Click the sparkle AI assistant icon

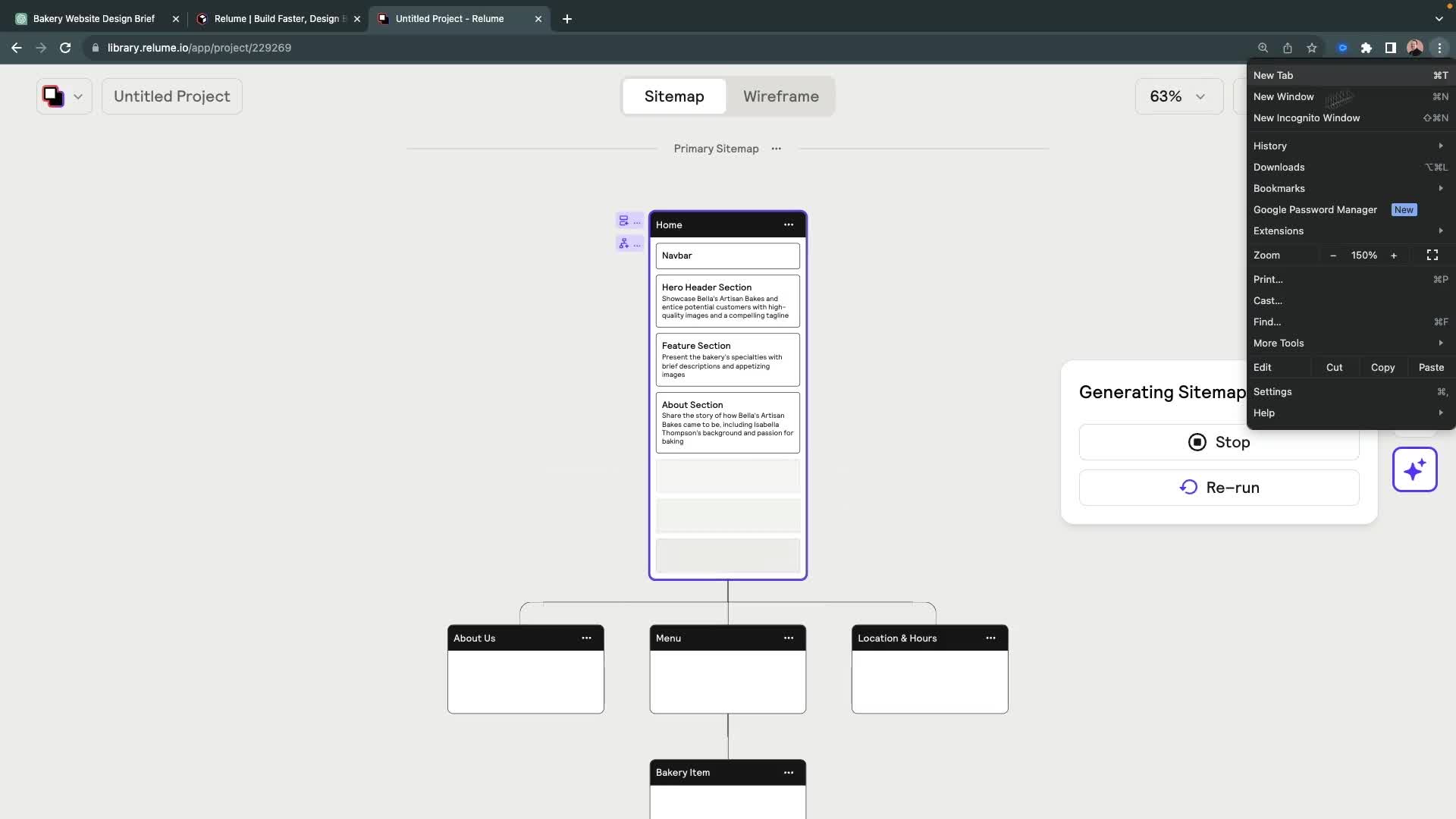1415,470
